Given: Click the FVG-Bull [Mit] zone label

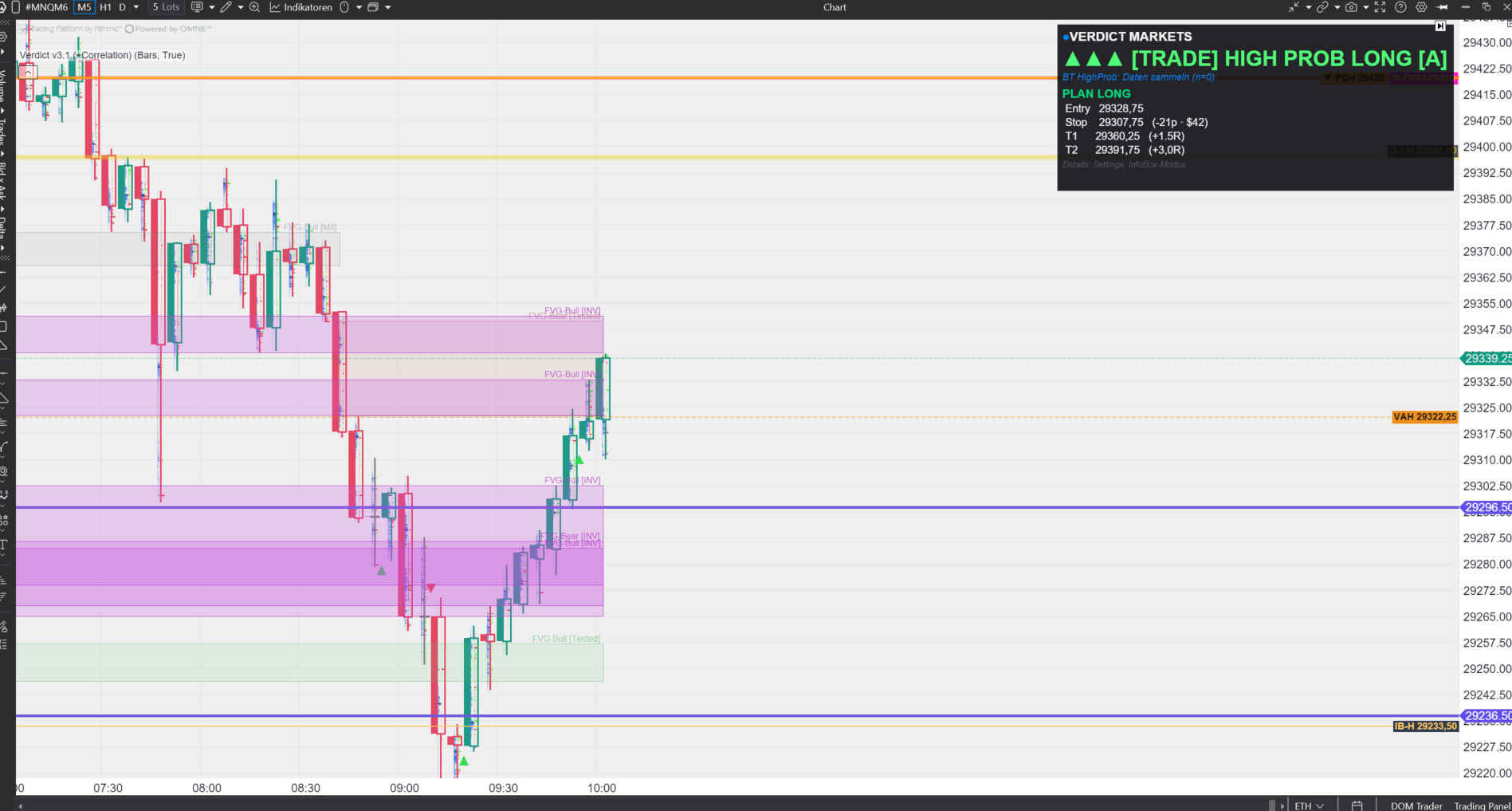Looking at the screenshot, I should pos(310,227).
